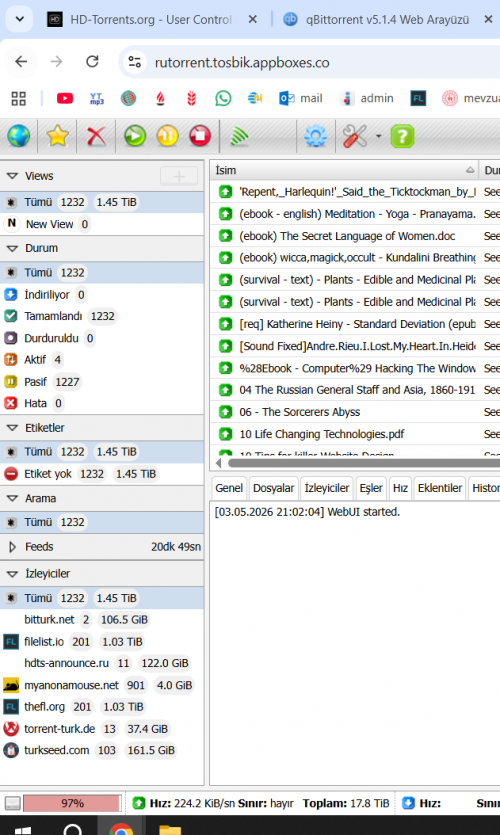
Task: Open the green question mark help icon
Action: (x=402, y=137)
